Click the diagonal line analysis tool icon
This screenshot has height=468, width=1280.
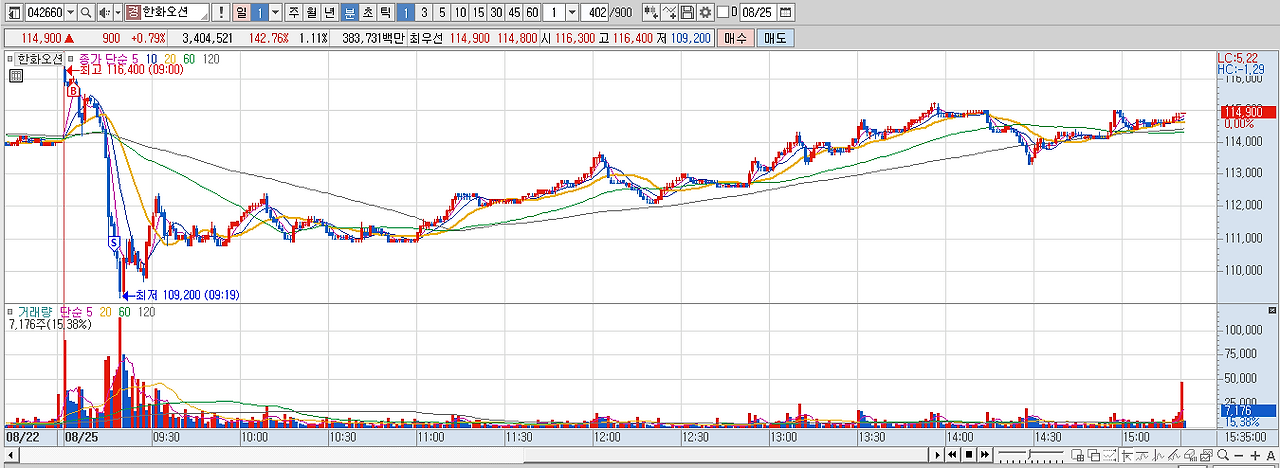click(x=1174, y=455)
